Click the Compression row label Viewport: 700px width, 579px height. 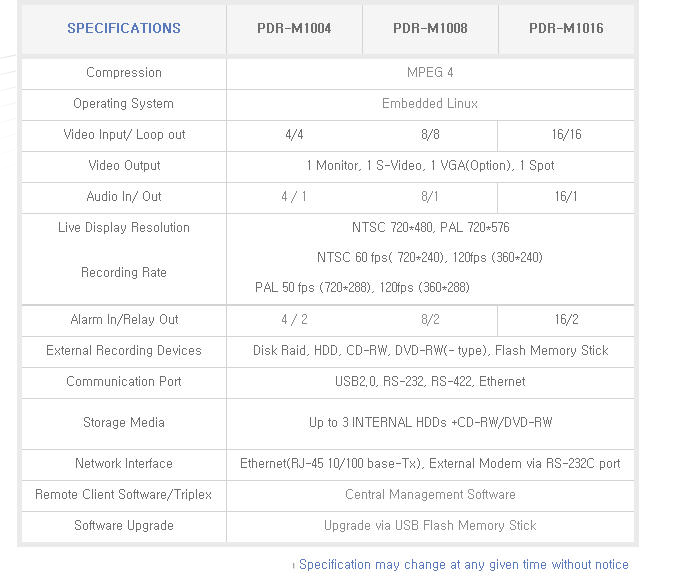tap(124, 73)
